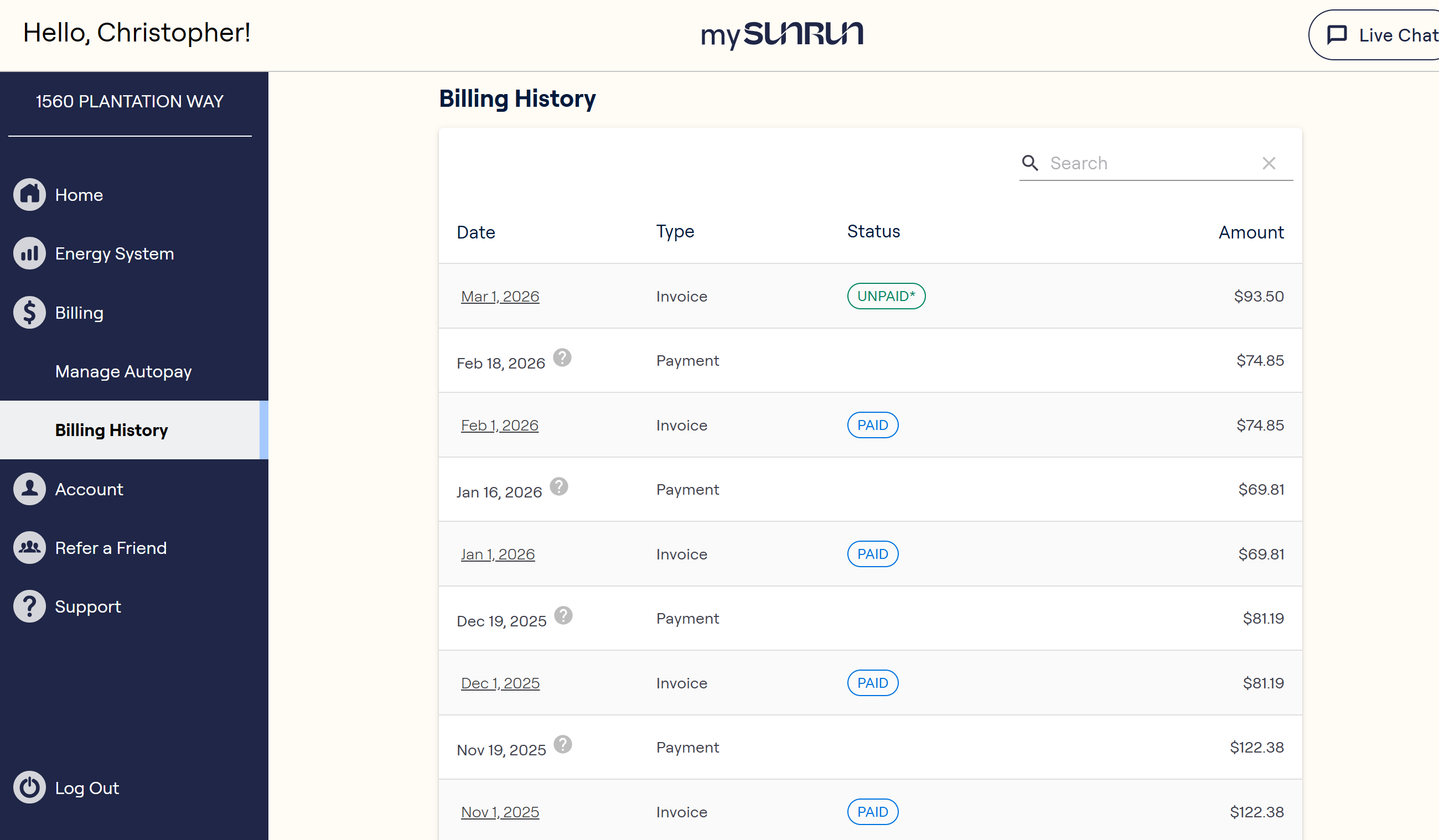Image resolution: width=1439 pixels, height=840 pixels.
Task: Open the Home menu item
Action: (79, 195)
